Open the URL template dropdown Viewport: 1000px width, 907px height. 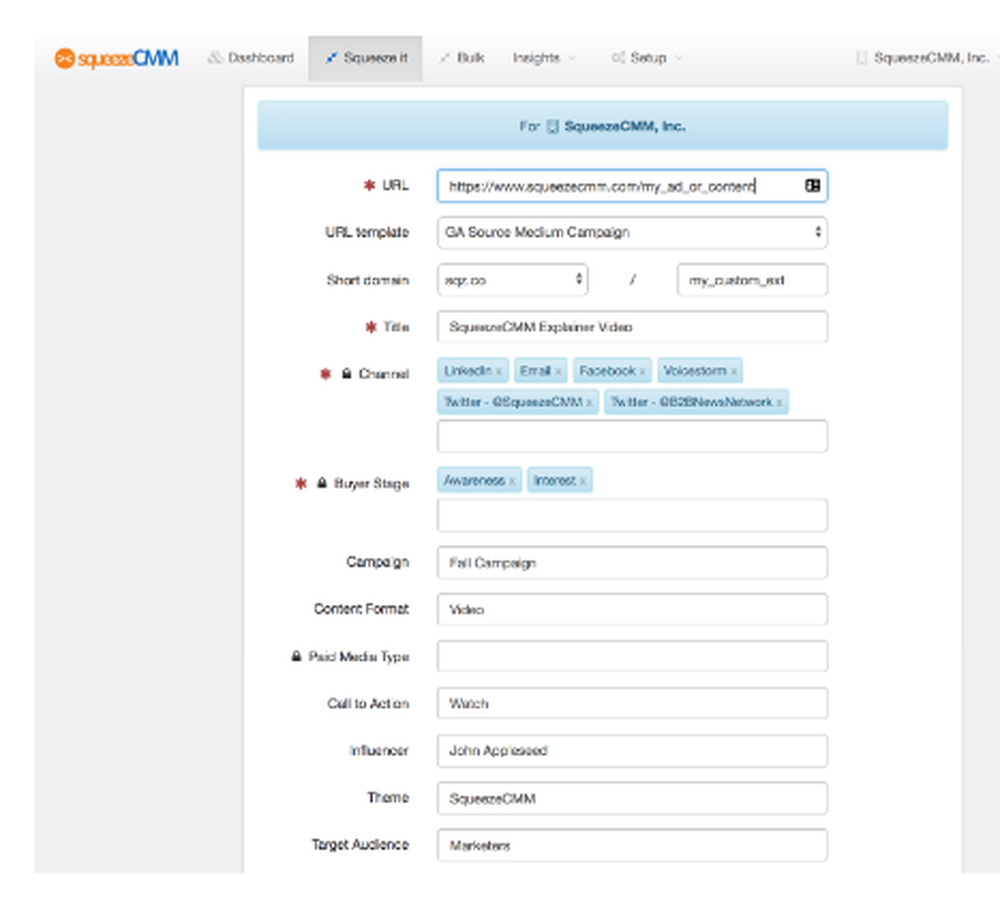coord(632,232)
